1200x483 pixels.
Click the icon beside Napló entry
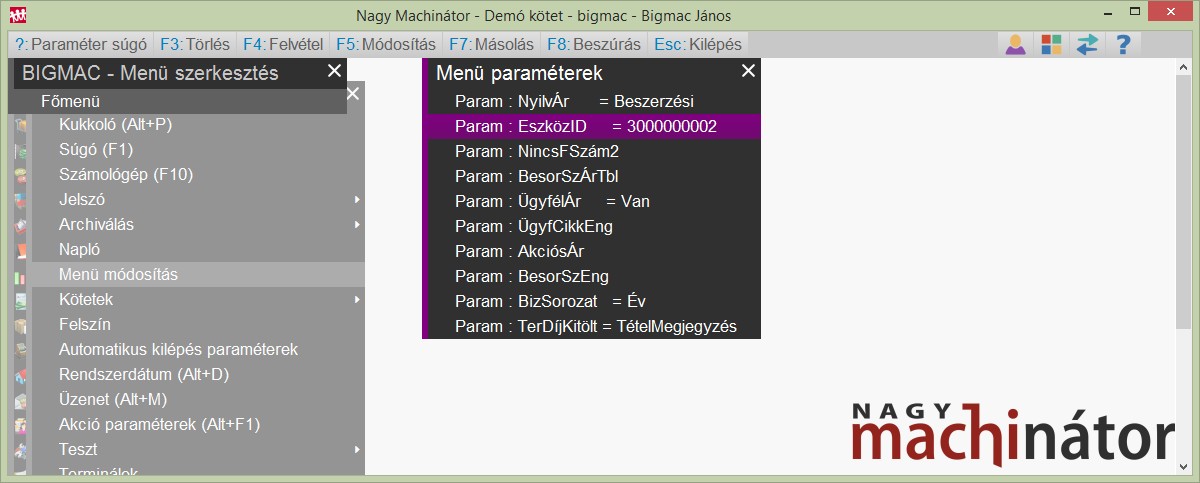tap(22, 249)
